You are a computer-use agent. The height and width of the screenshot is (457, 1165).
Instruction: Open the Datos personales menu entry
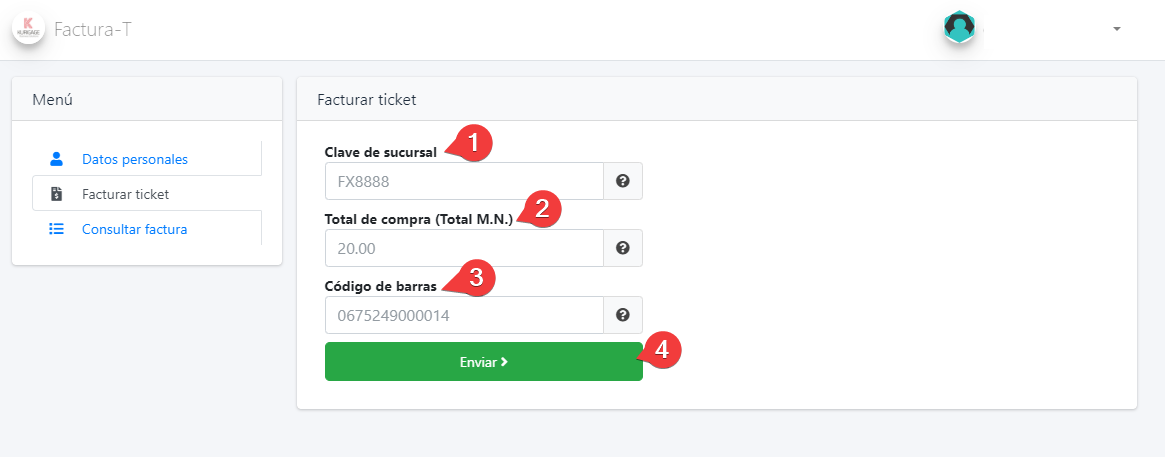135,159
